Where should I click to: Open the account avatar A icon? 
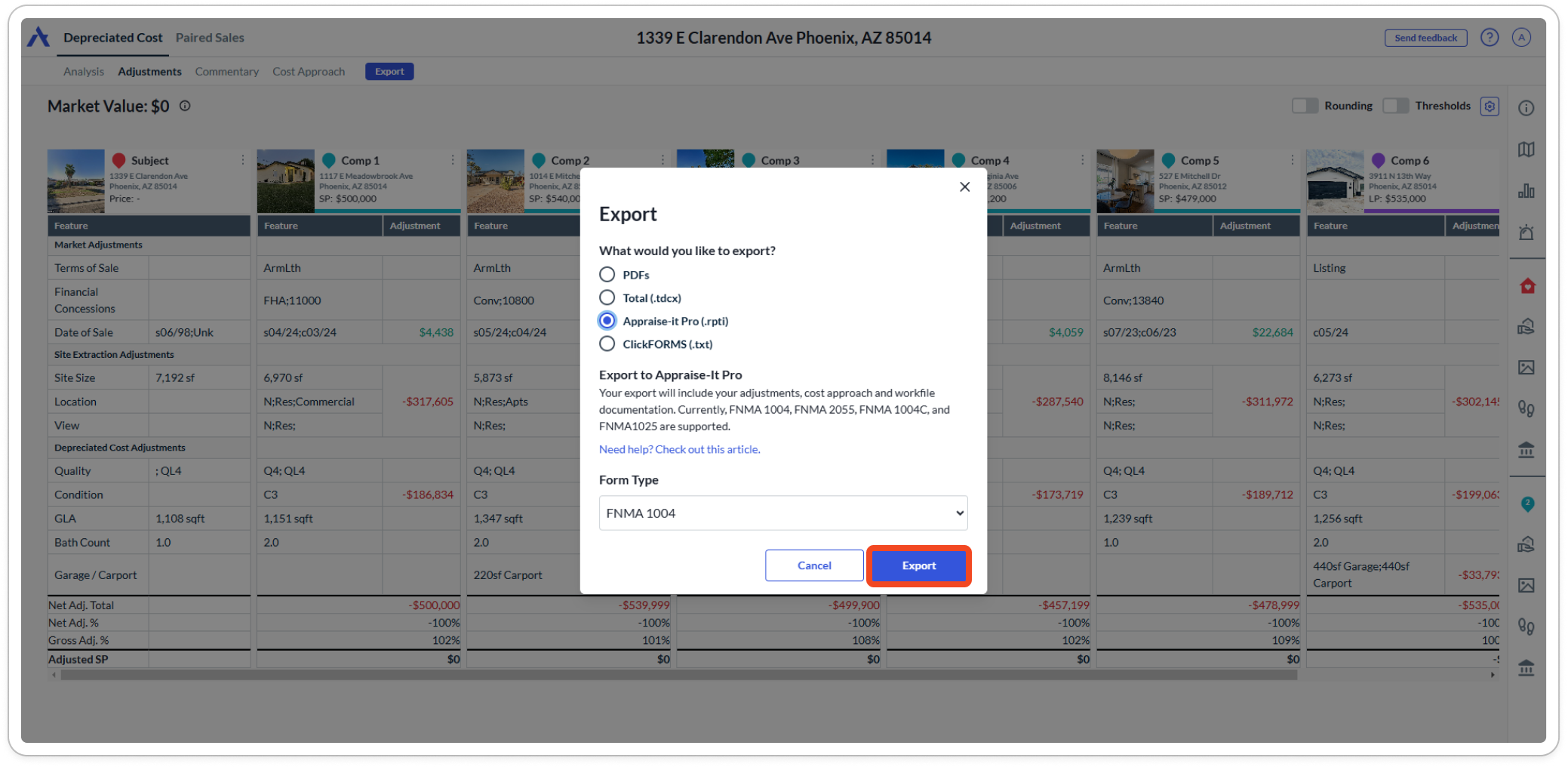tap(1521, 38)
